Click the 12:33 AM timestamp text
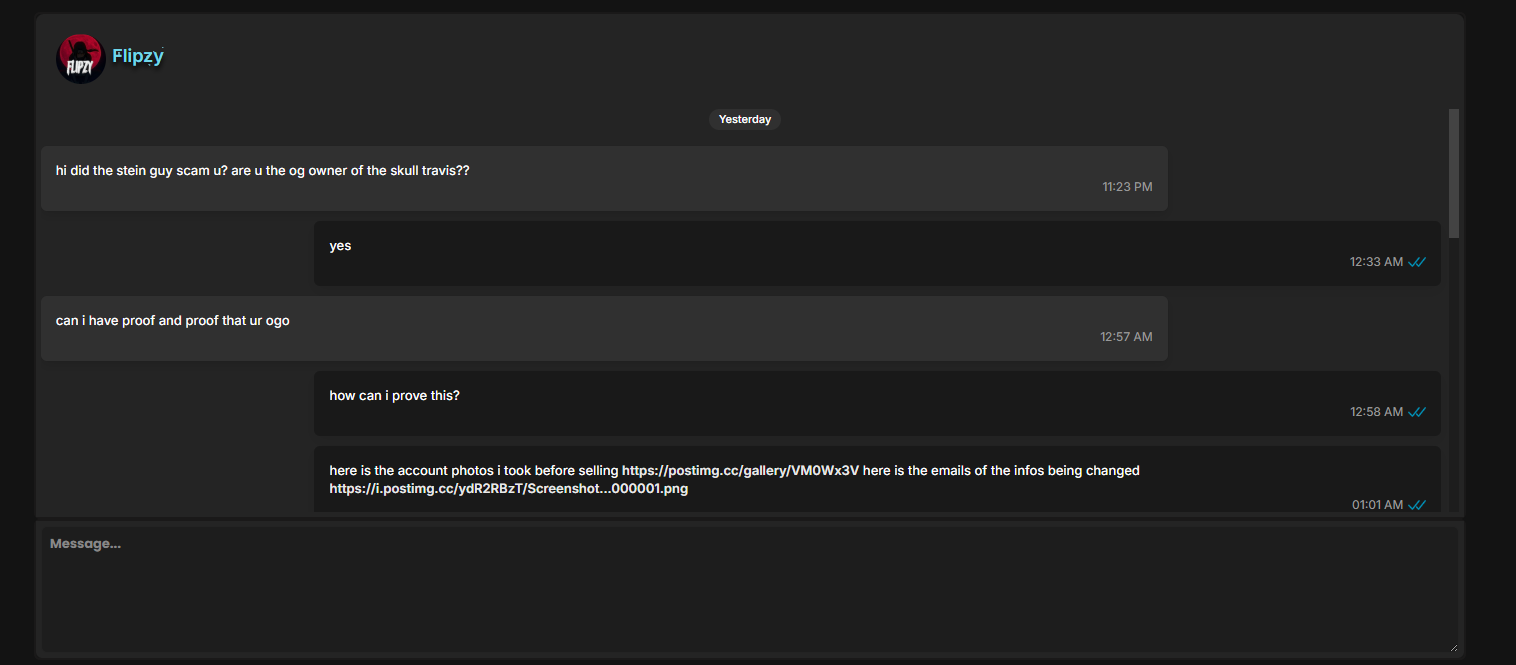The image size is (1516, 665). coord(1376,262)
